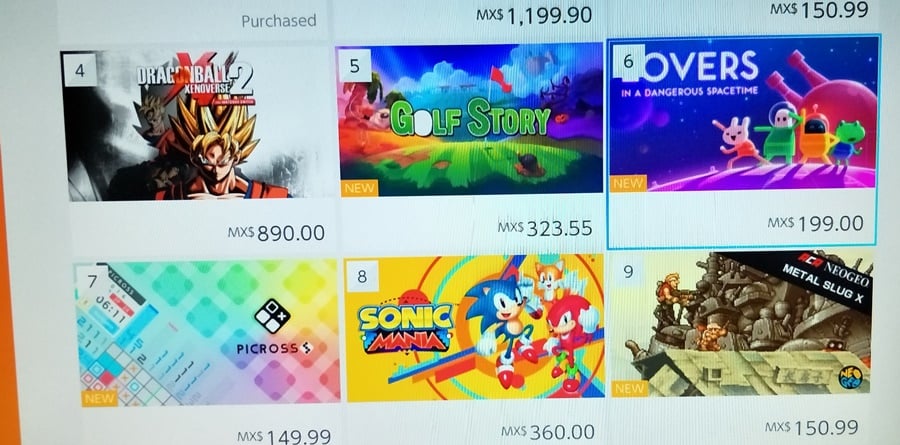The width and height of the screenshot is (900, 445).
Task: Click the rank number 5 badge
Action: pos(354,65)
